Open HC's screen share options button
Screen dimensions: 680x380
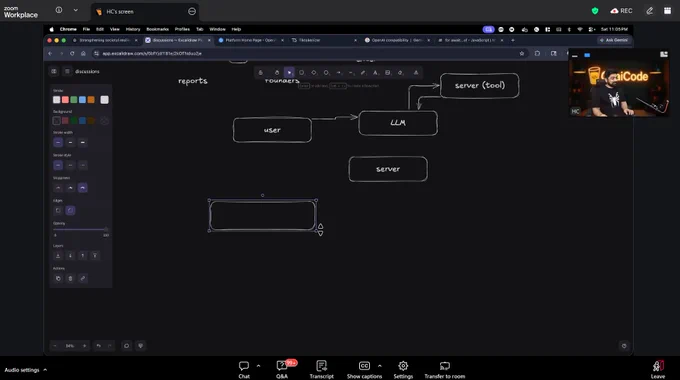192,11
